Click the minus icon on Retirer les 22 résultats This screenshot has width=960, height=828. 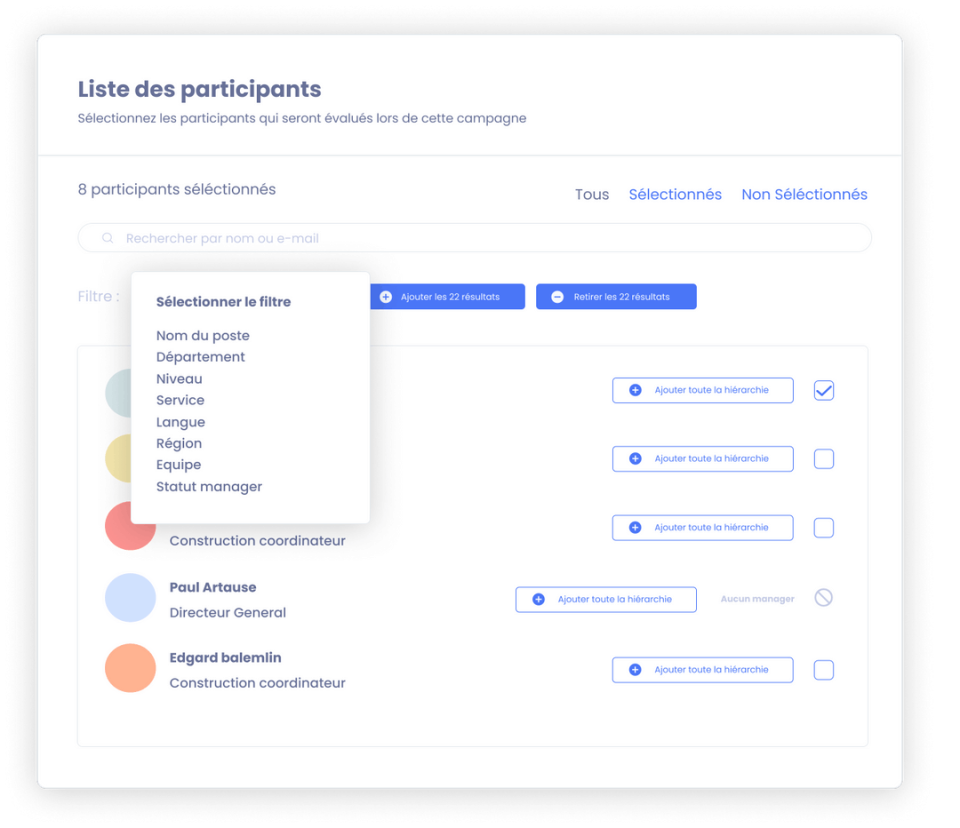tap(558, 296)
